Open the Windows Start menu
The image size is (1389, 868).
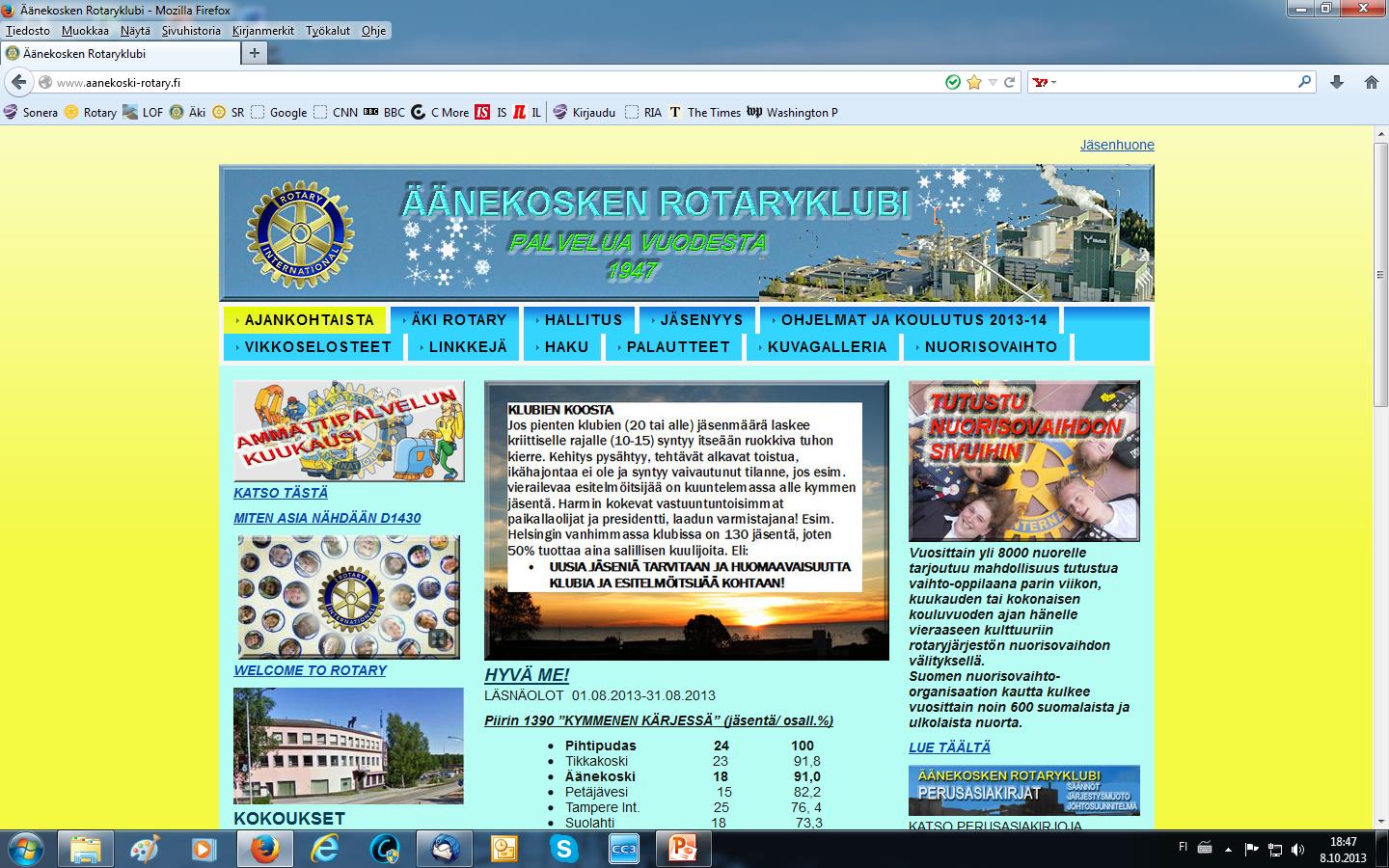coord(24,849)
